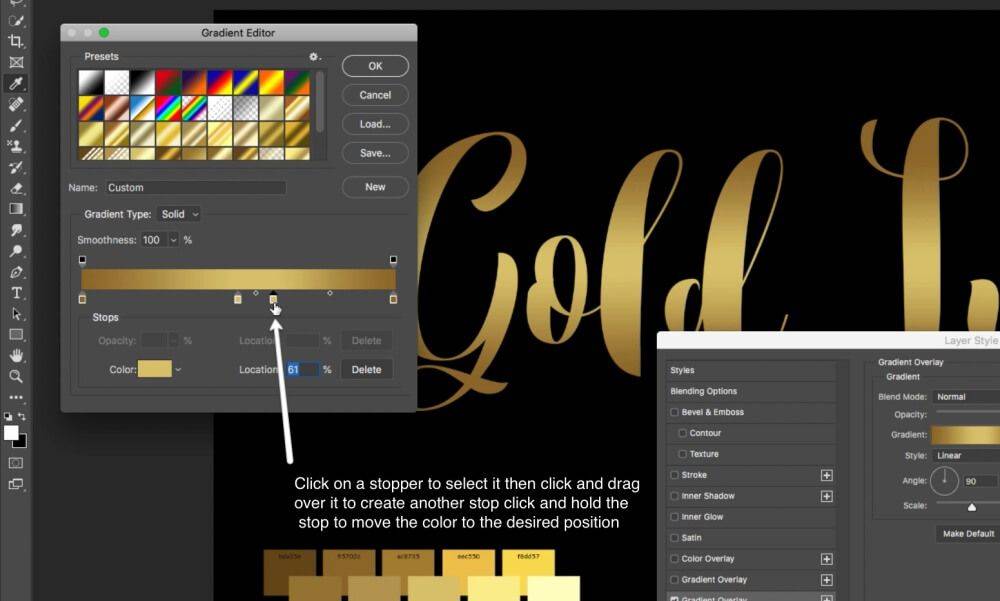Click the gradient Name field
The image size is (1000, 601).
tap(196, 188)
